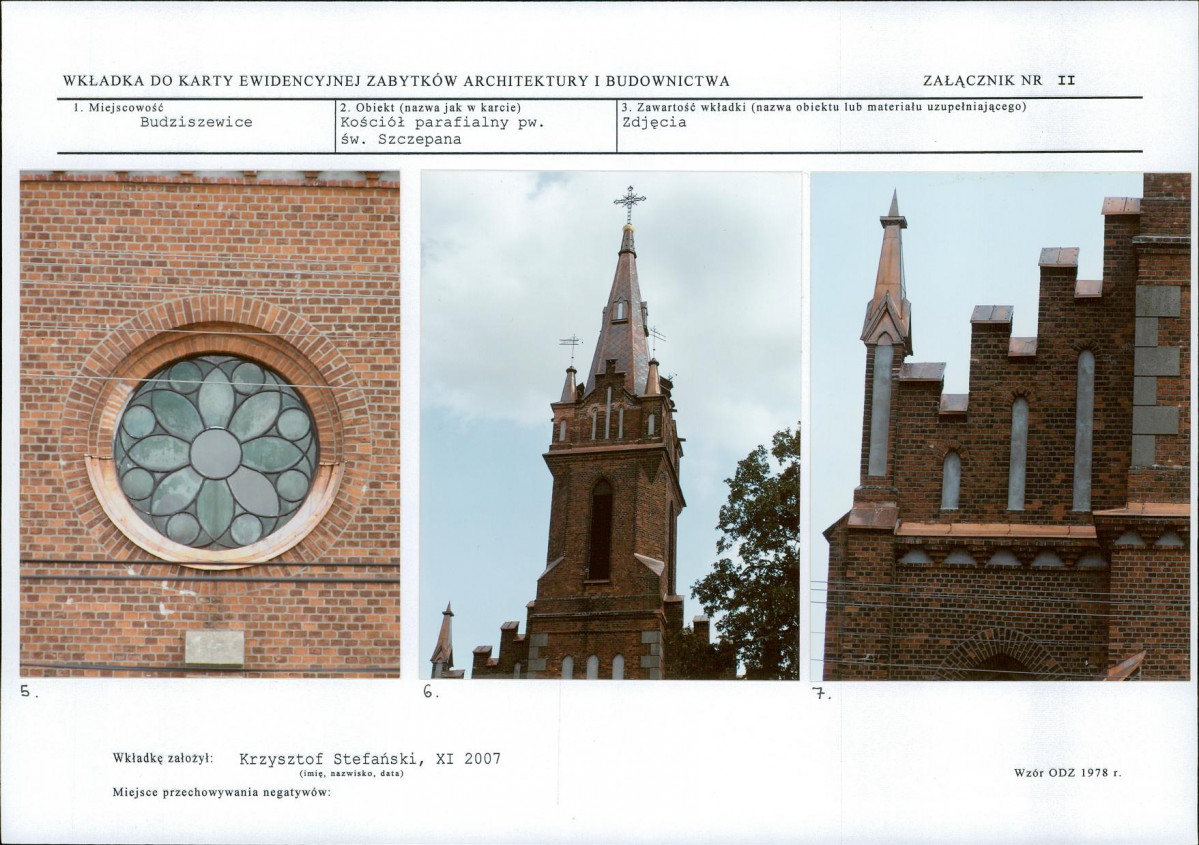Image resolution: width=1199 pixels, height=845 pixels.
Task: Click the stepped brick gable photo numbered 7
Action: [1000, 427]
